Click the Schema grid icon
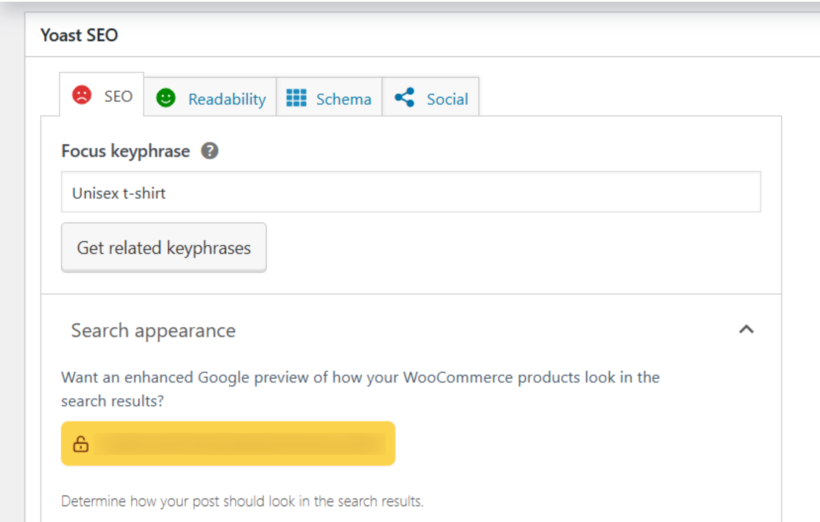 click(x=297, y=98)
